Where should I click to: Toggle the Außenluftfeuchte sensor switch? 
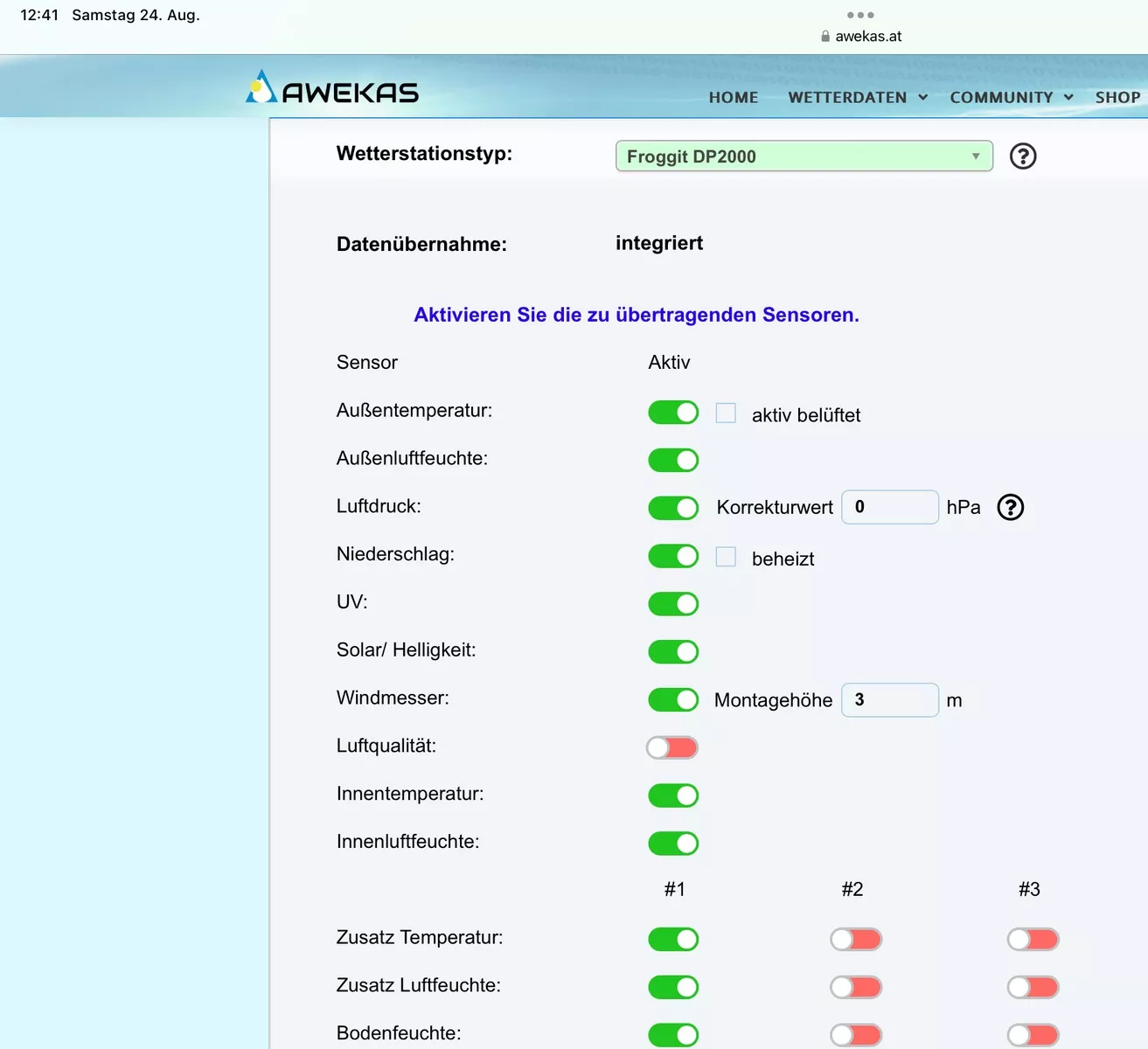pyautogui.click(x=673, y=460)
